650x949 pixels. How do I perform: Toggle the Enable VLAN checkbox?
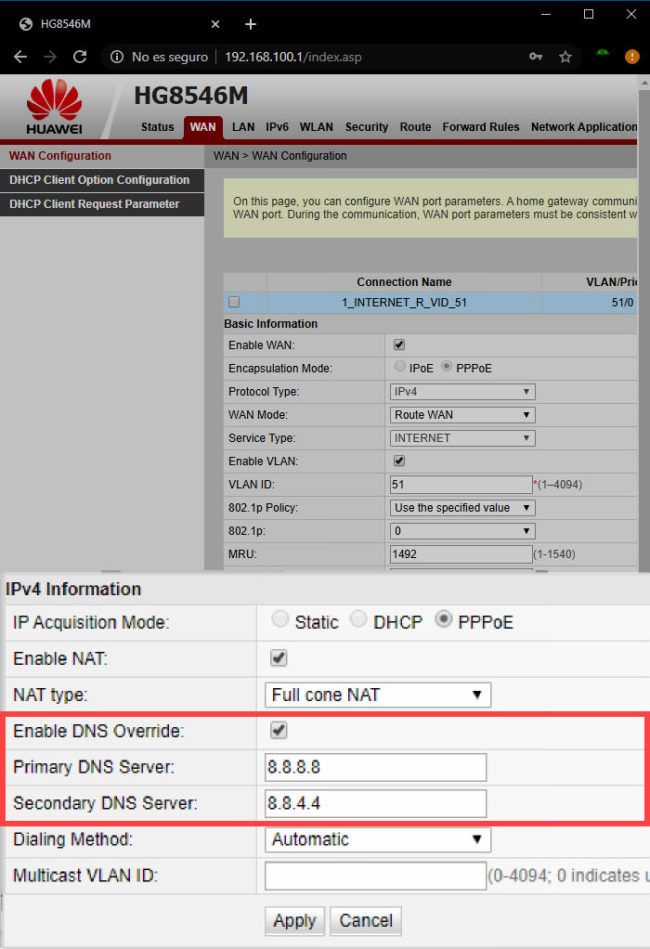point(399,461)
